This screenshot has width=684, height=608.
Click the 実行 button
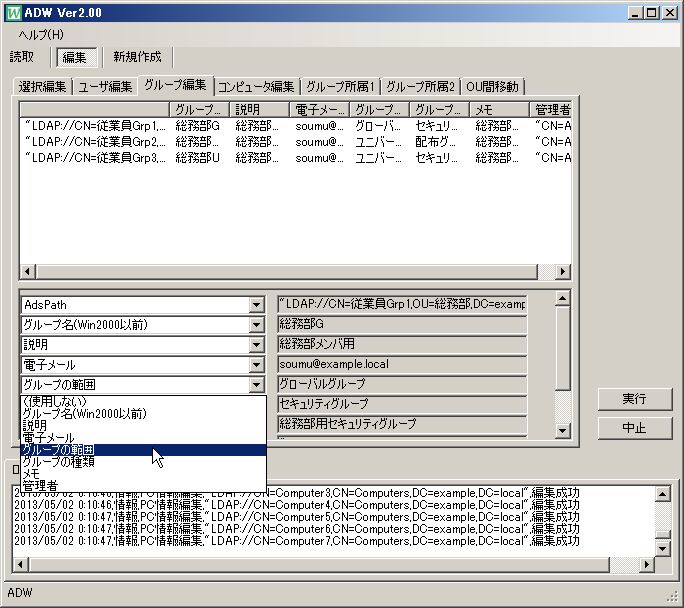click(634, 399)
